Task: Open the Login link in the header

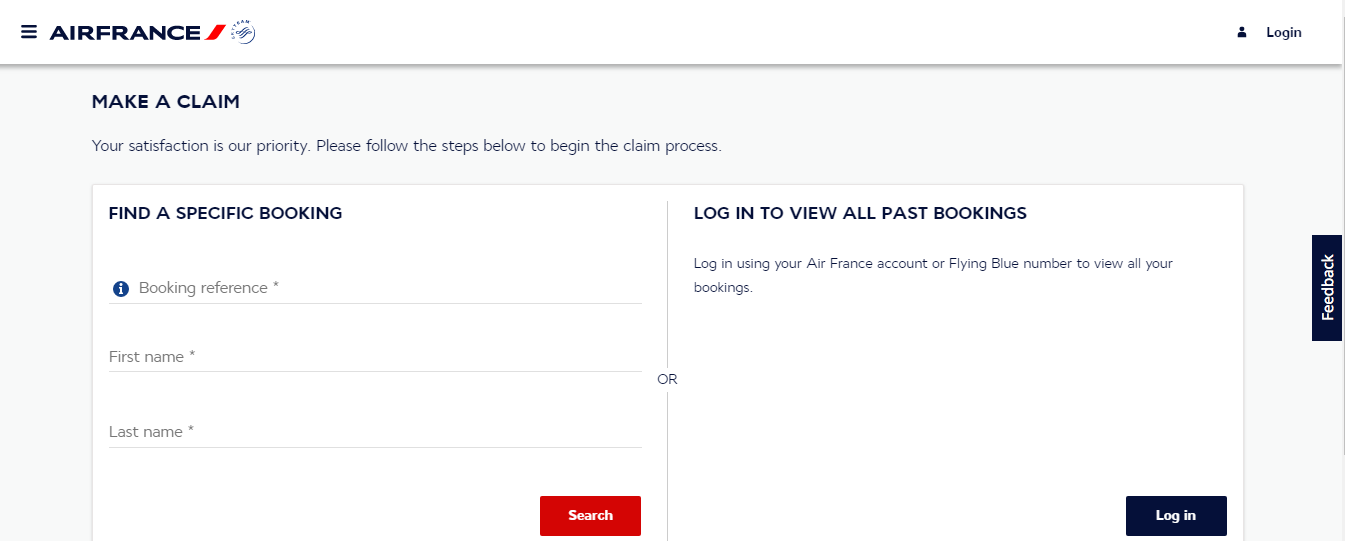Action: coord(1284,32)
